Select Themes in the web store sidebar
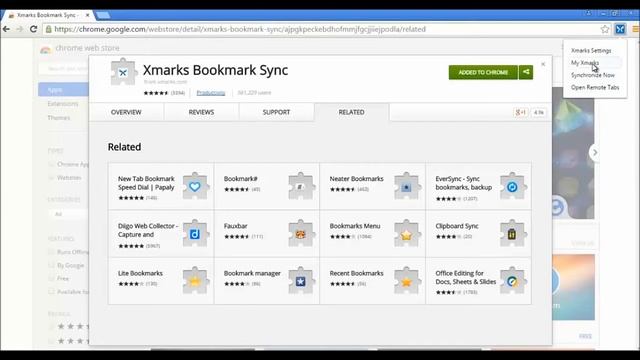 tap(59, 118)
